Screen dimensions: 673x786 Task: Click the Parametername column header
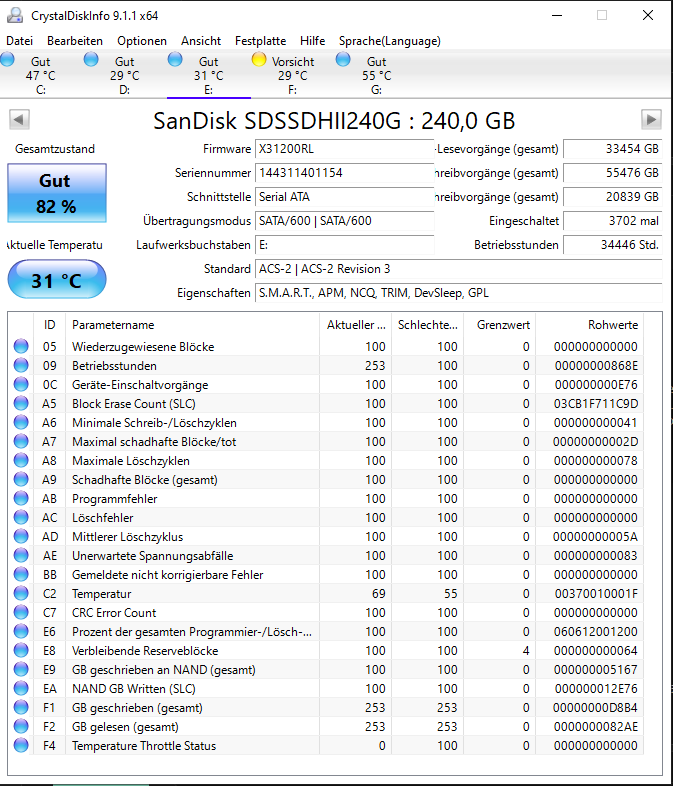click(192, 325)
